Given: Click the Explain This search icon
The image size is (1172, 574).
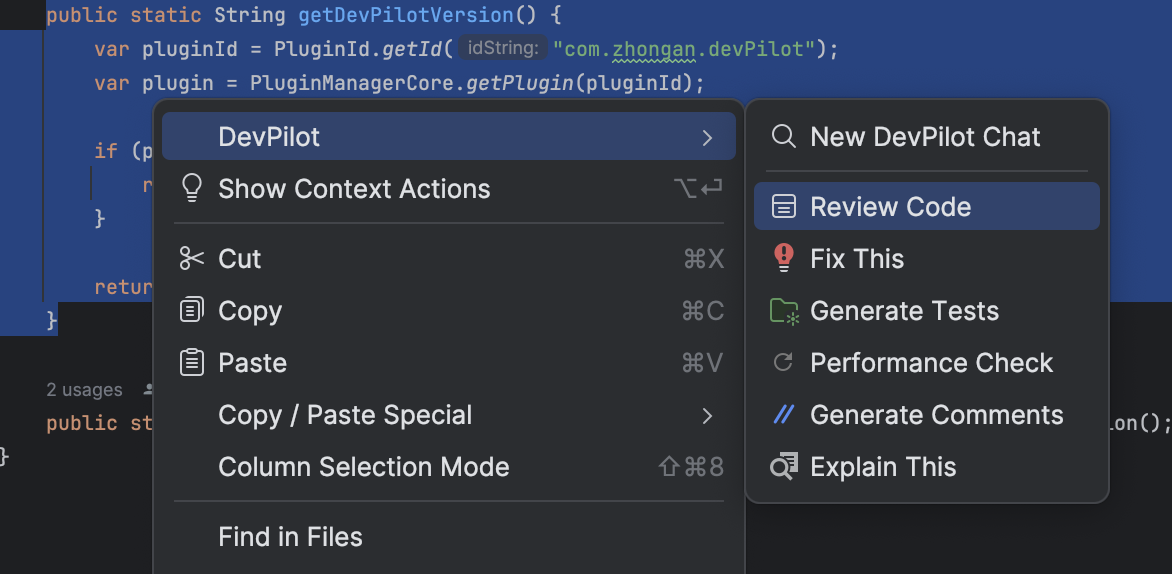Looking at the screenshot, I should (x=784, y=467).
